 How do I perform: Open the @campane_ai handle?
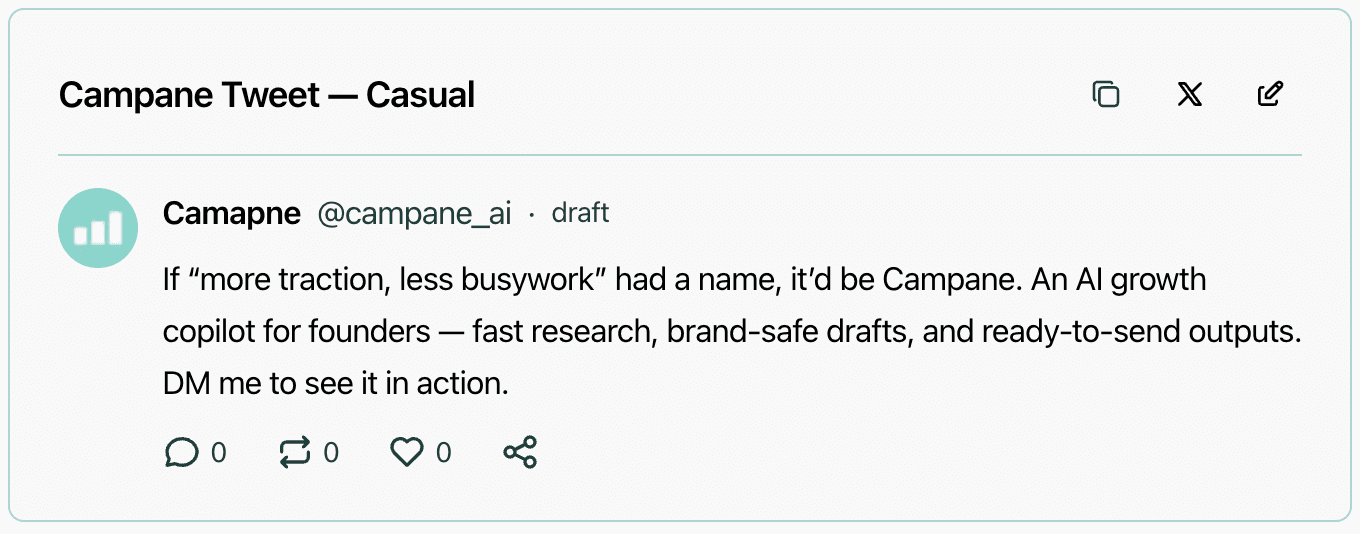(x=414, y=214)
